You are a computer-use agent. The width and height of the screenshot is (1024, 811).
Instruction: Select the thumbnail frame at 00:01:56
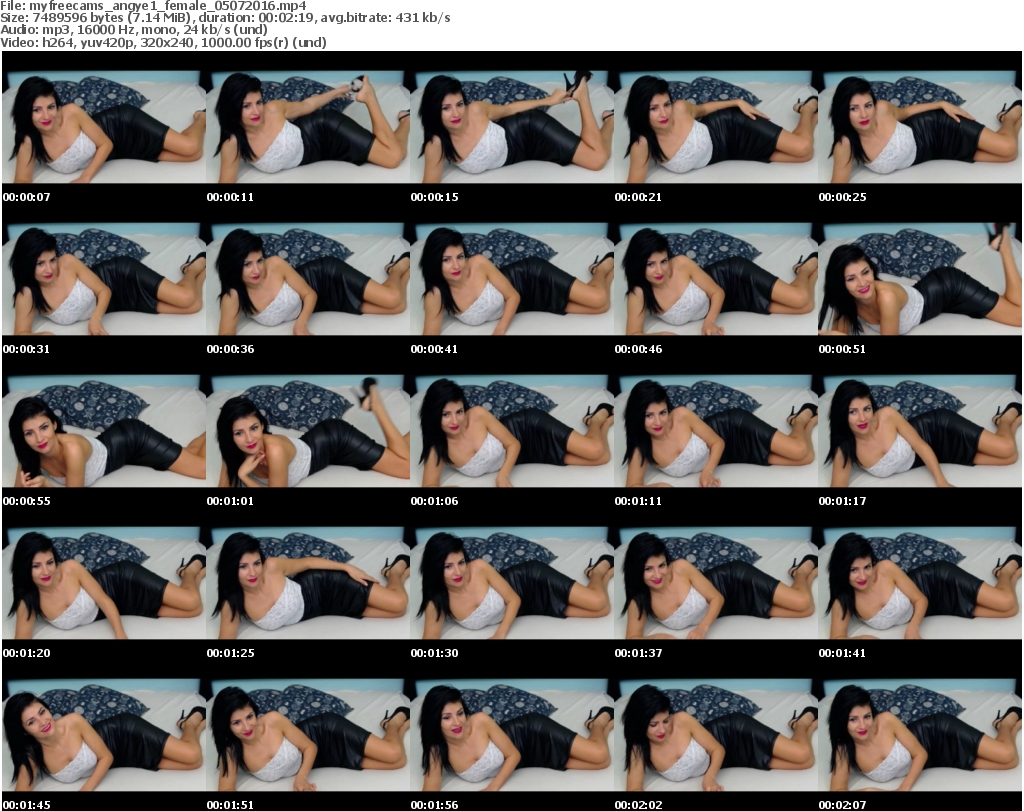point(512,736)
